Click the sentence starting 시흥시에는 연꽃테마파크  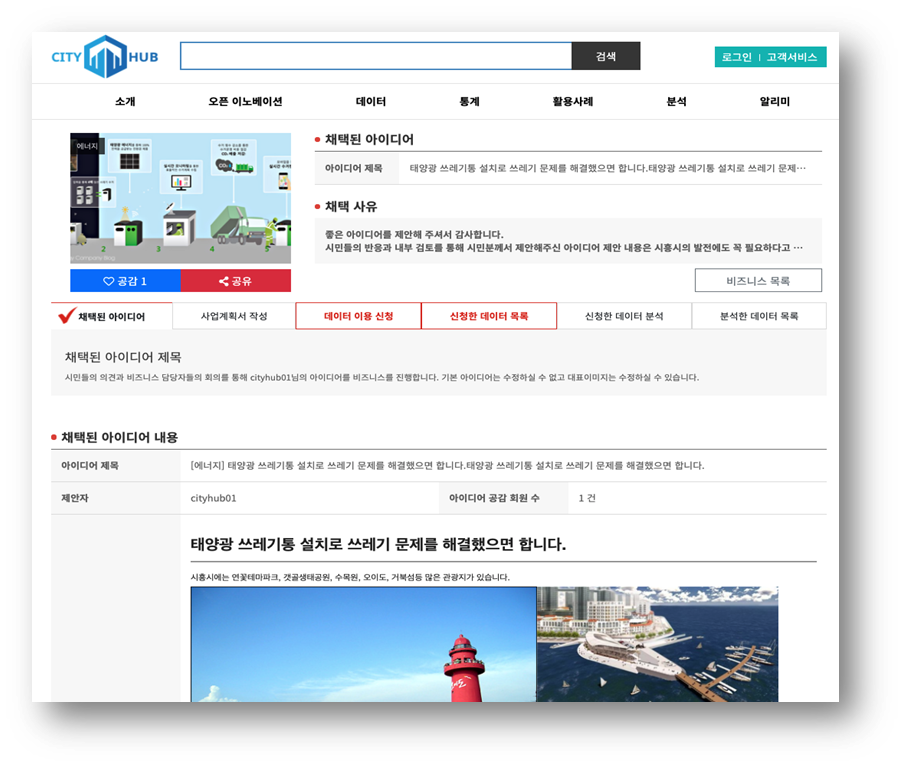(x=350, y=577)
